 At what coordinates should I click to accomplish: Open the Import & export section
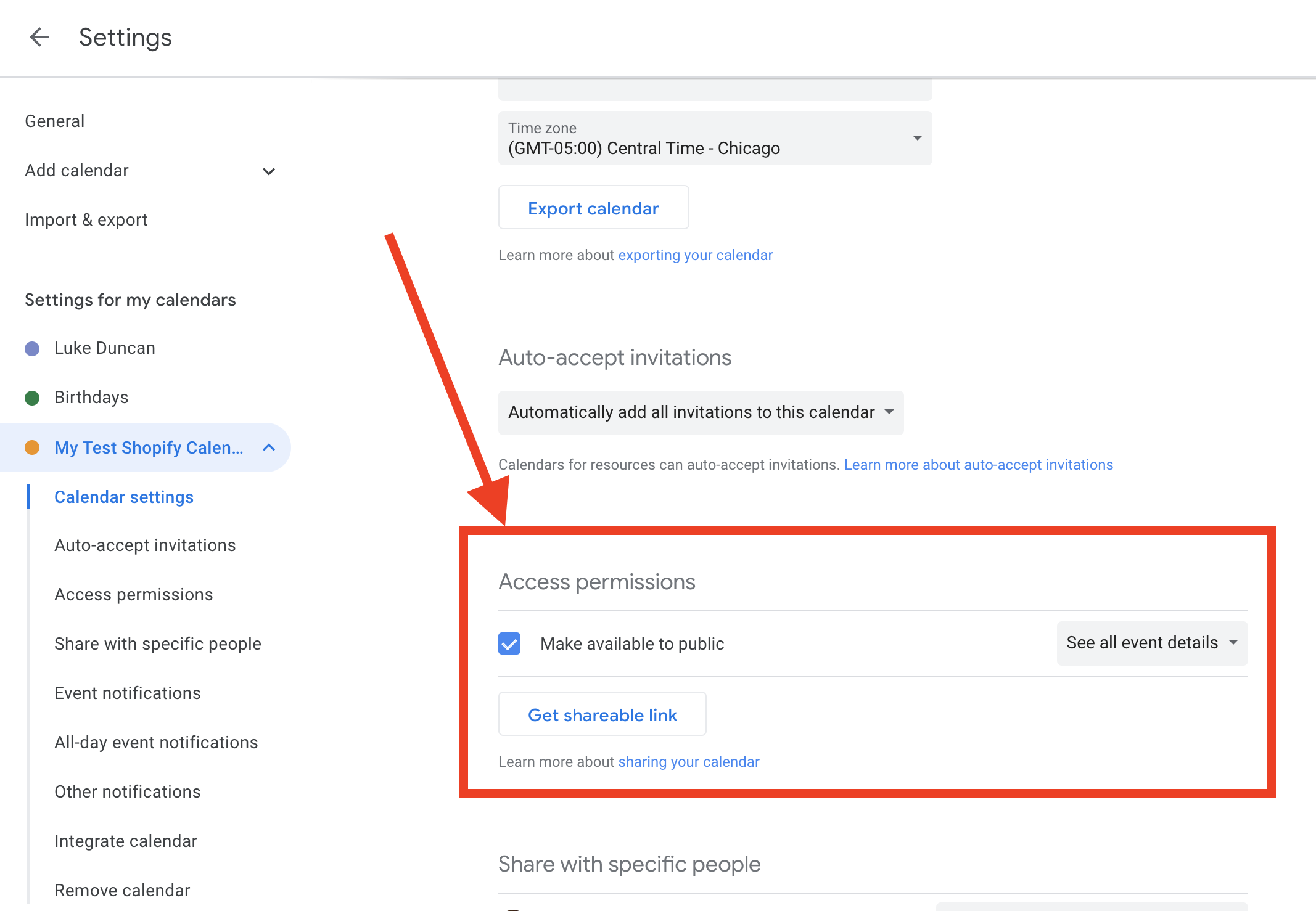tap(86, 220)
